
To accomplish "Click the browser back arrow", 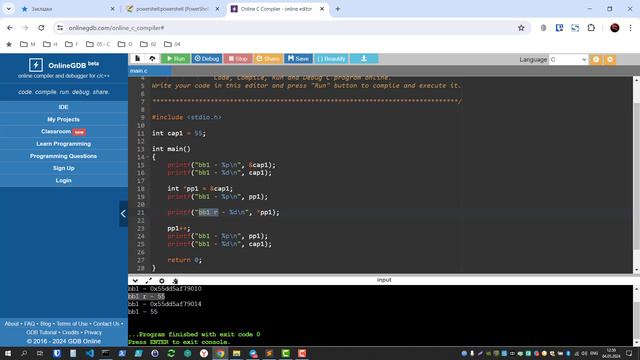I will pos(10,28).
